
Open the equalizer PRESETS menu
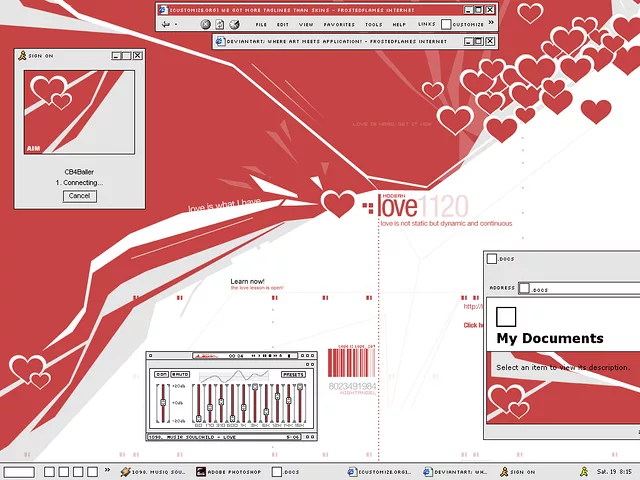click(x=293, y=374)
